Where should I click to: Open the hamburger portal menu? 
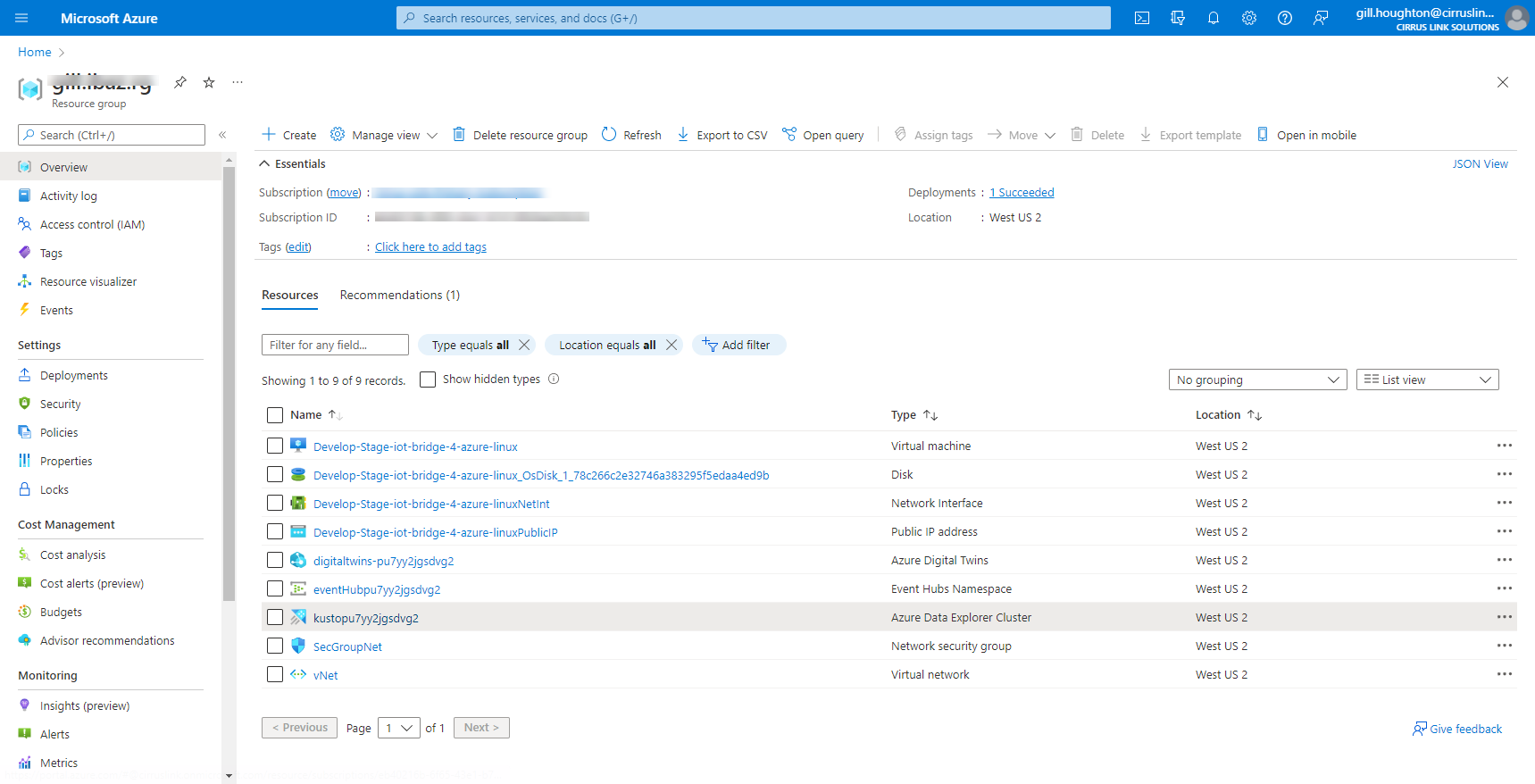point(22,18)
